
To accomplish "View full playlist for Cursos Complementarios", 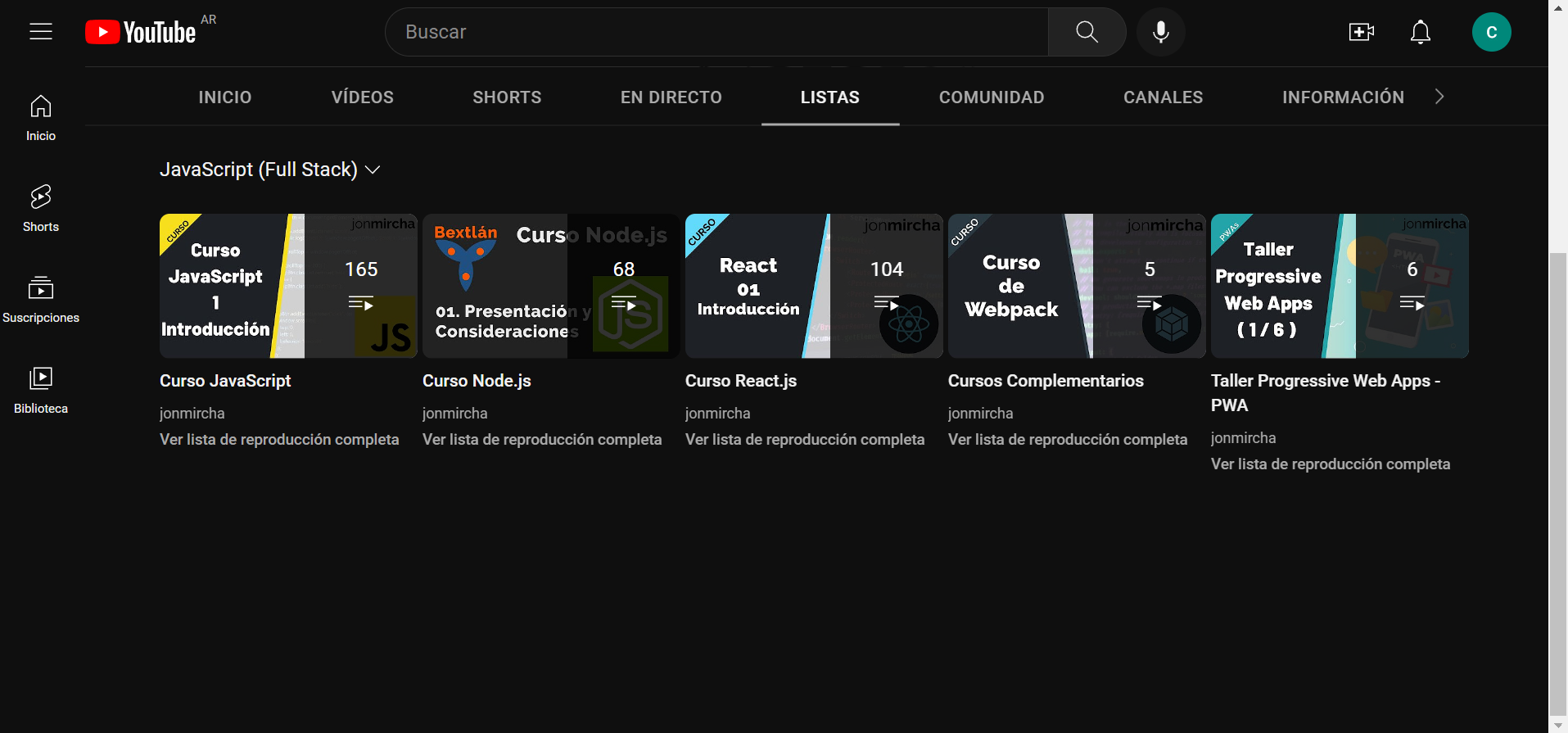I will pyautogui.click(x=1068, y=440).
